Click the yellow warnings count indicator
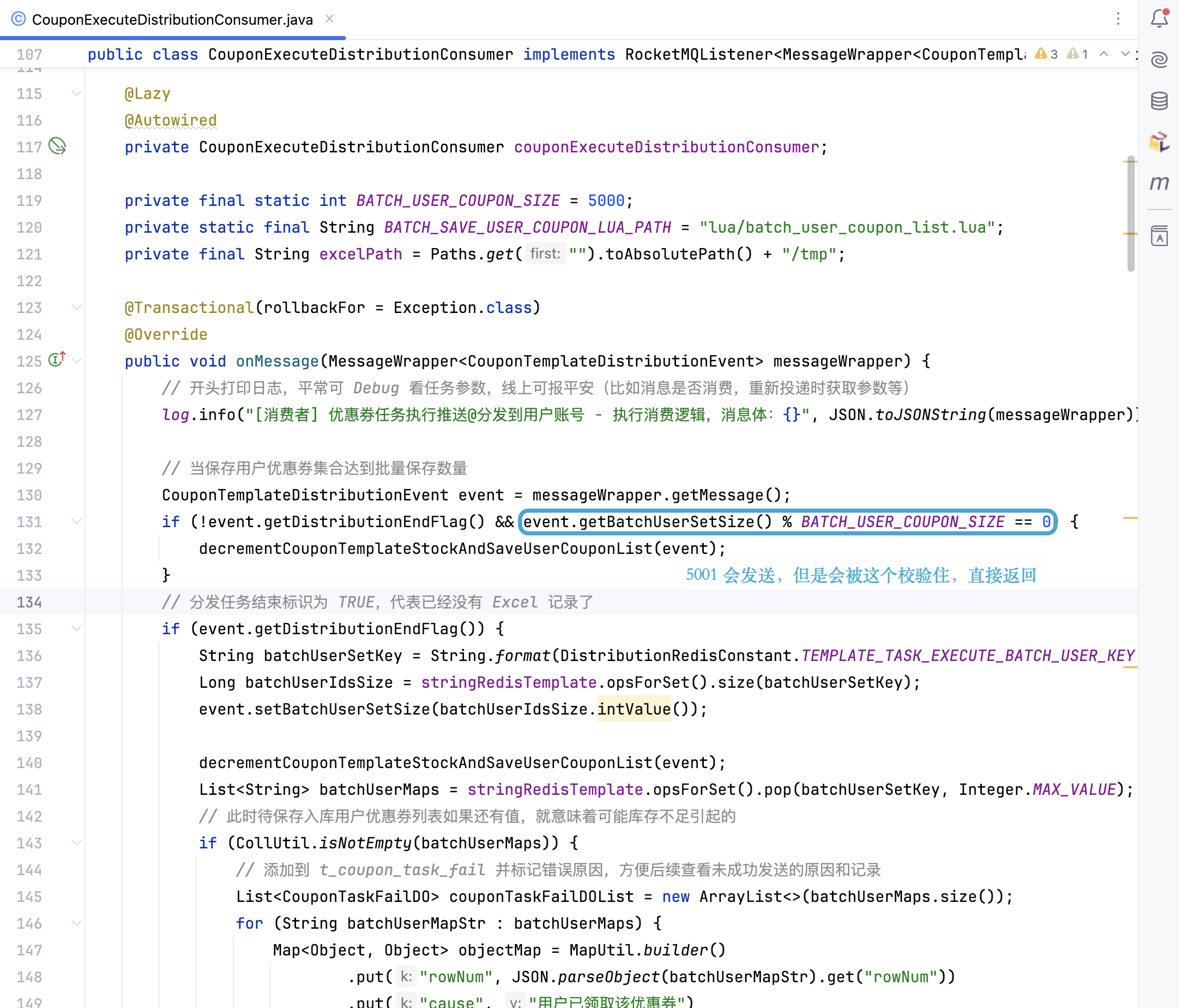This screenshot has height=1008, width=1179. point(1046,54)
